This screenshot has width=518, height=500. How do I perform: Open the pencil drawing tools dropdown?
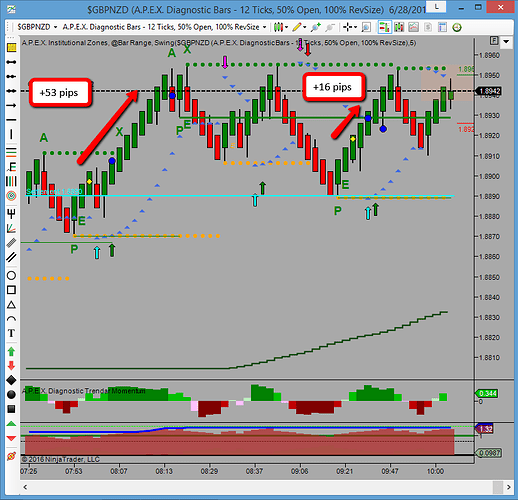coord(299,27)
